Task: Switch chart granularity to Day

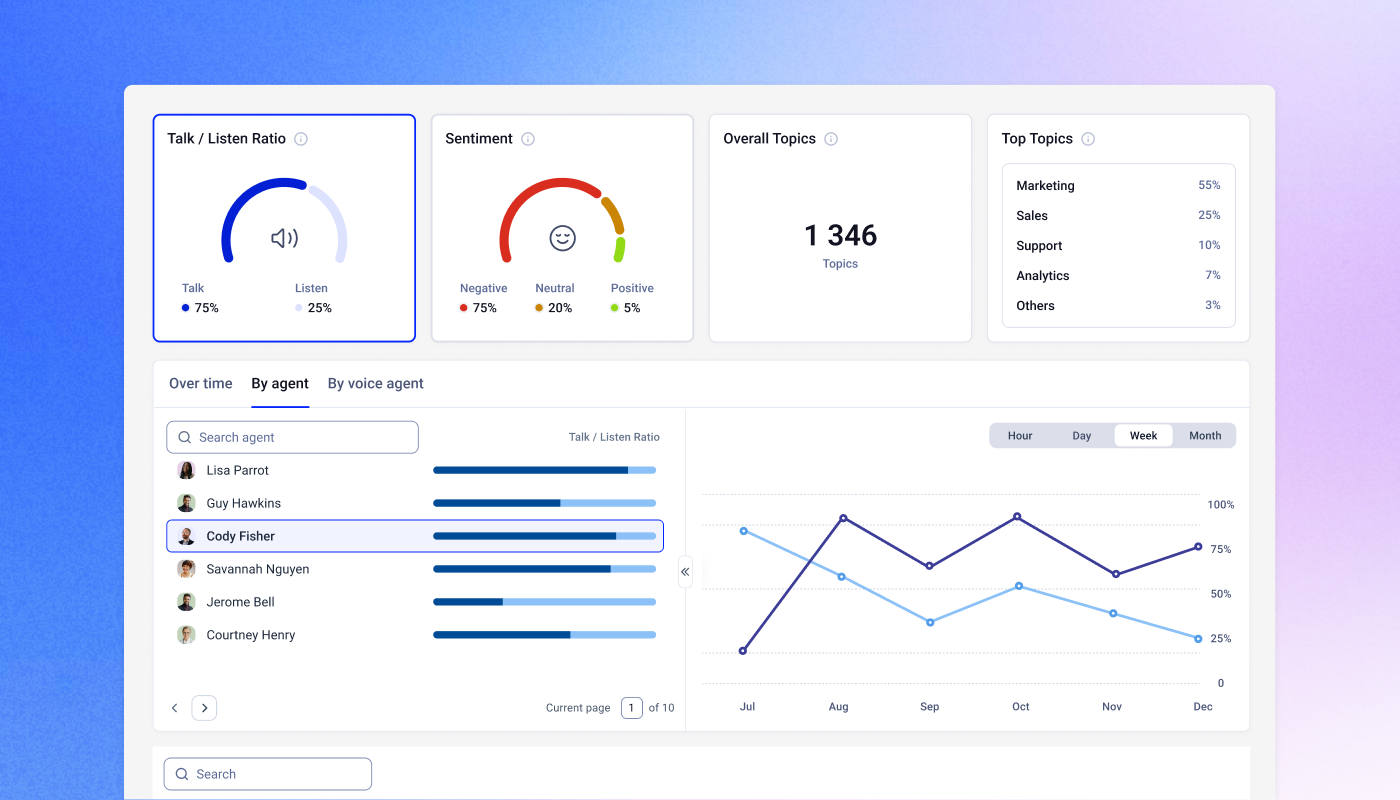Action: pyautogui.click(x=1082, y=436)
